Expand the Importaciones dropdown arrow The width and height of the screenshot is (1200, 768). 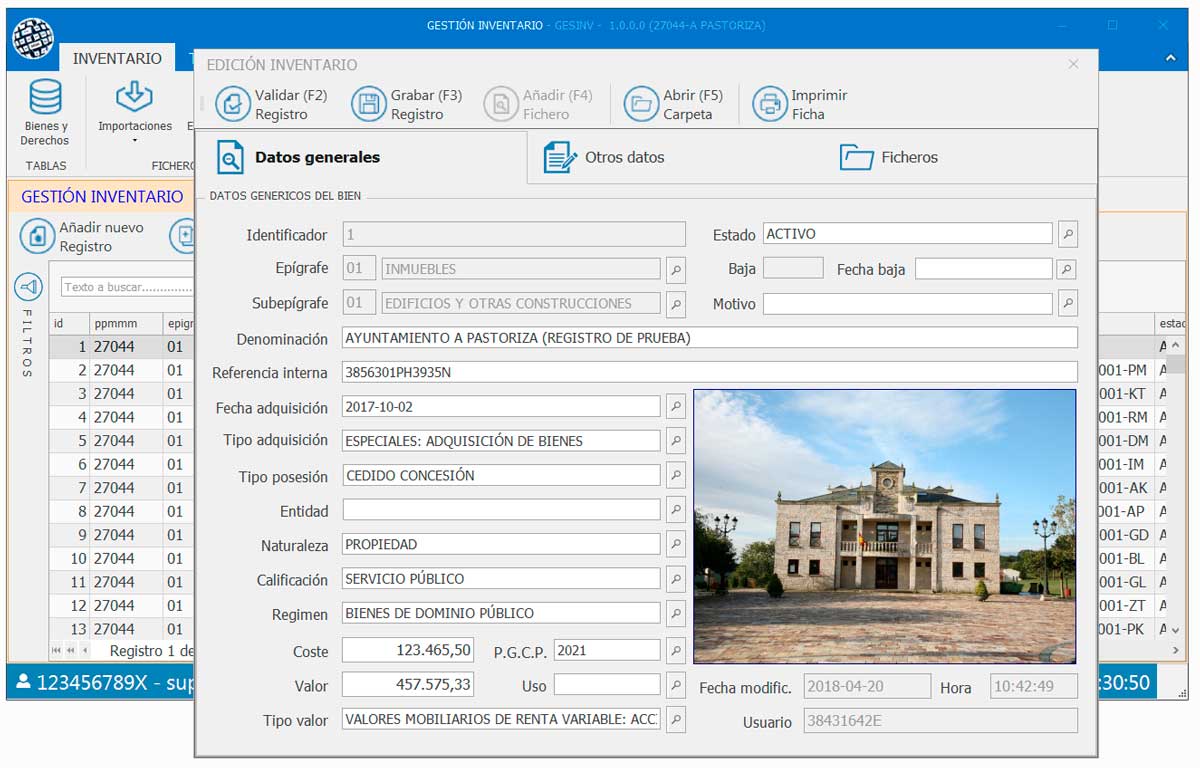(x=134, y=141)
